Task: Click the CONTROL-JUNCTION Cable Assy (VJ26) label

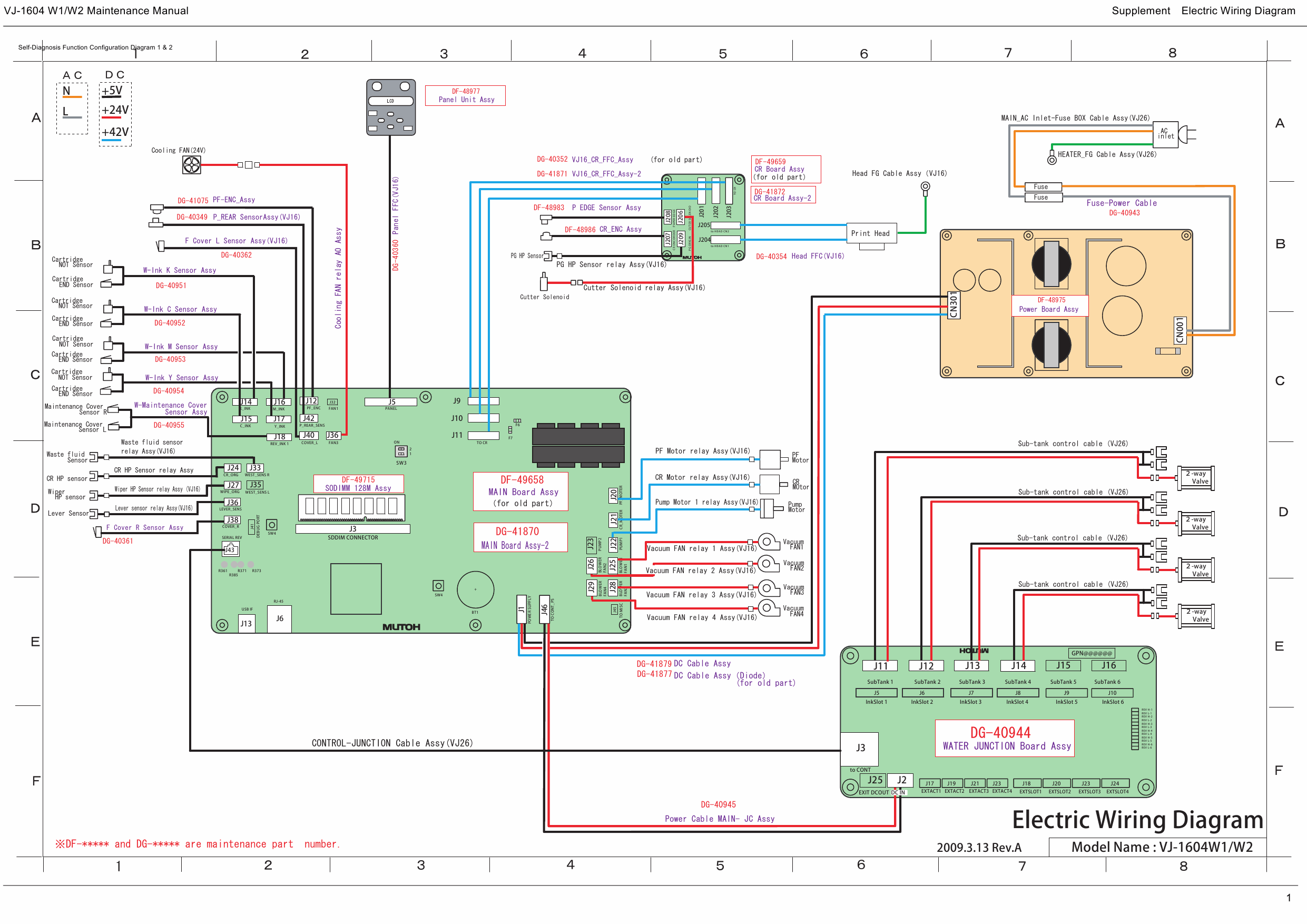Action: click(392, 743)
